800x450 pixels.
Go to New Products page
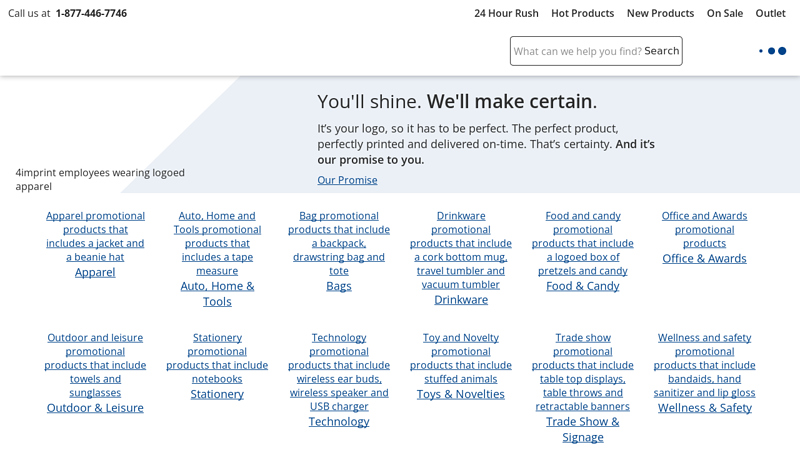[660, 13]
